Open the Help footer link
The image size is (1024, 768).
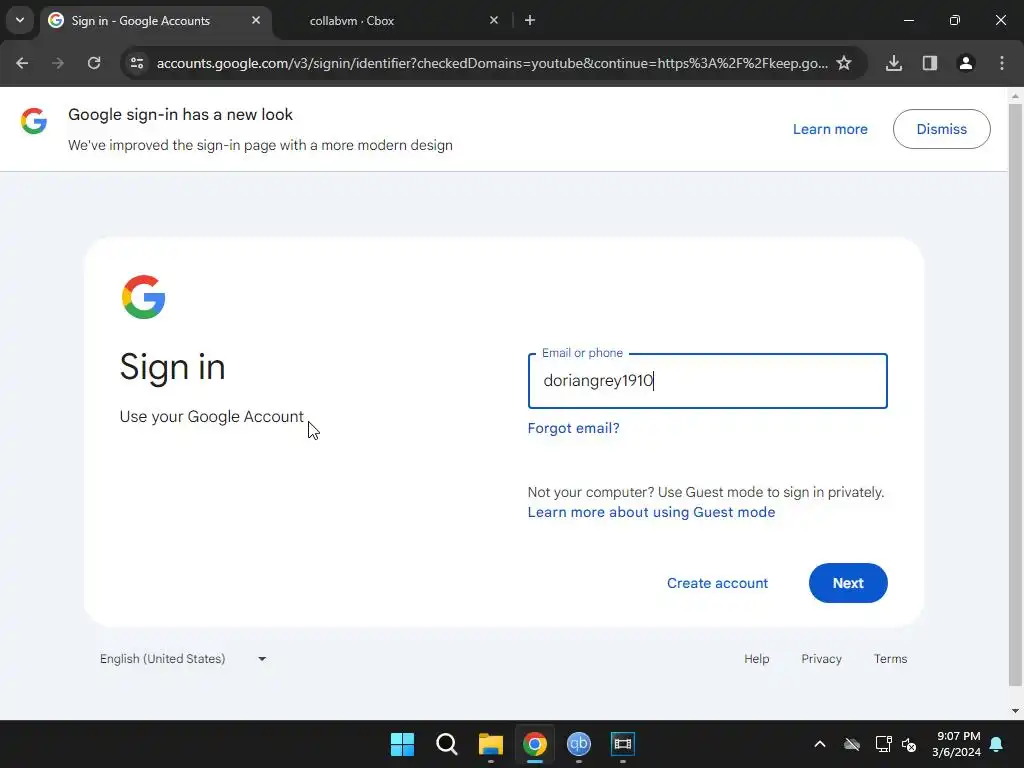click(756, 659)
